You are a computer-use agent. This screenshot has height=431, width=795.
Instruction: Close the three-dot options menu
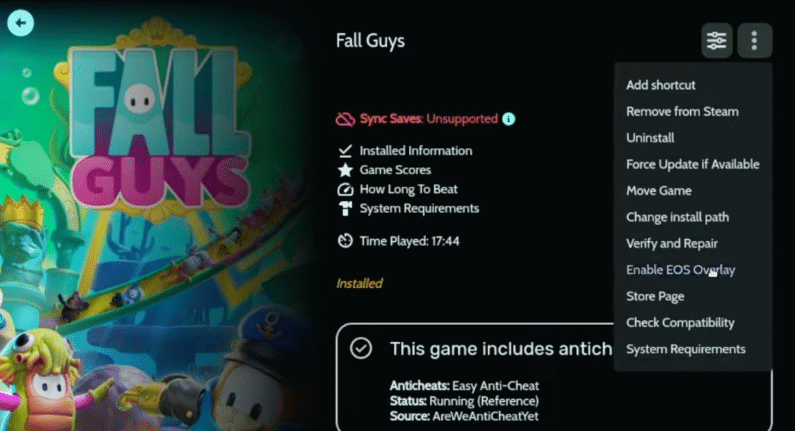pyautogui.click(x=754, y=40)
